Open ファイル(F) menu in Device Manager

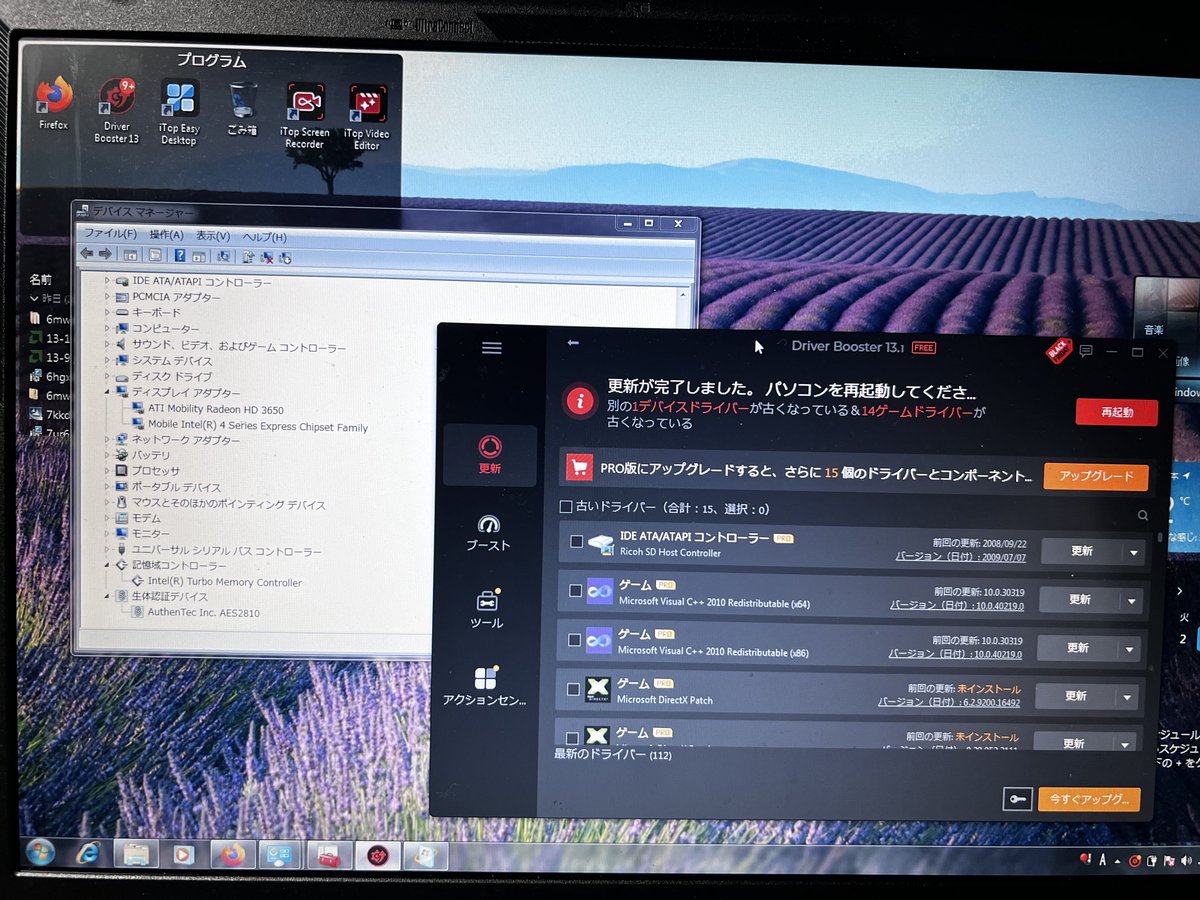click(x=110, y=234)
